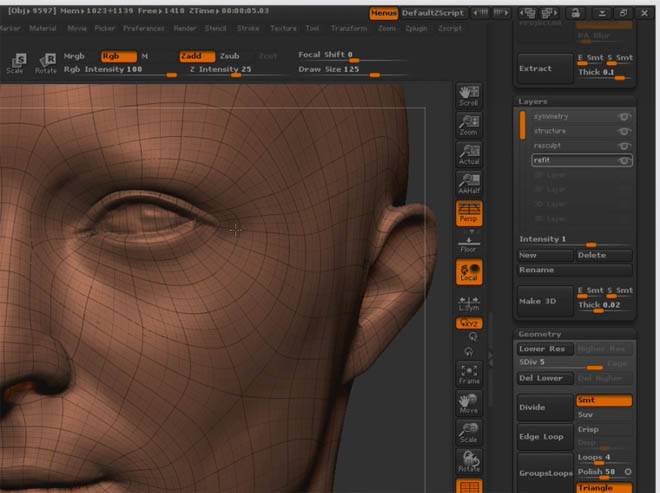Toggle visibility of resculpt layer

tap(624, 146)
